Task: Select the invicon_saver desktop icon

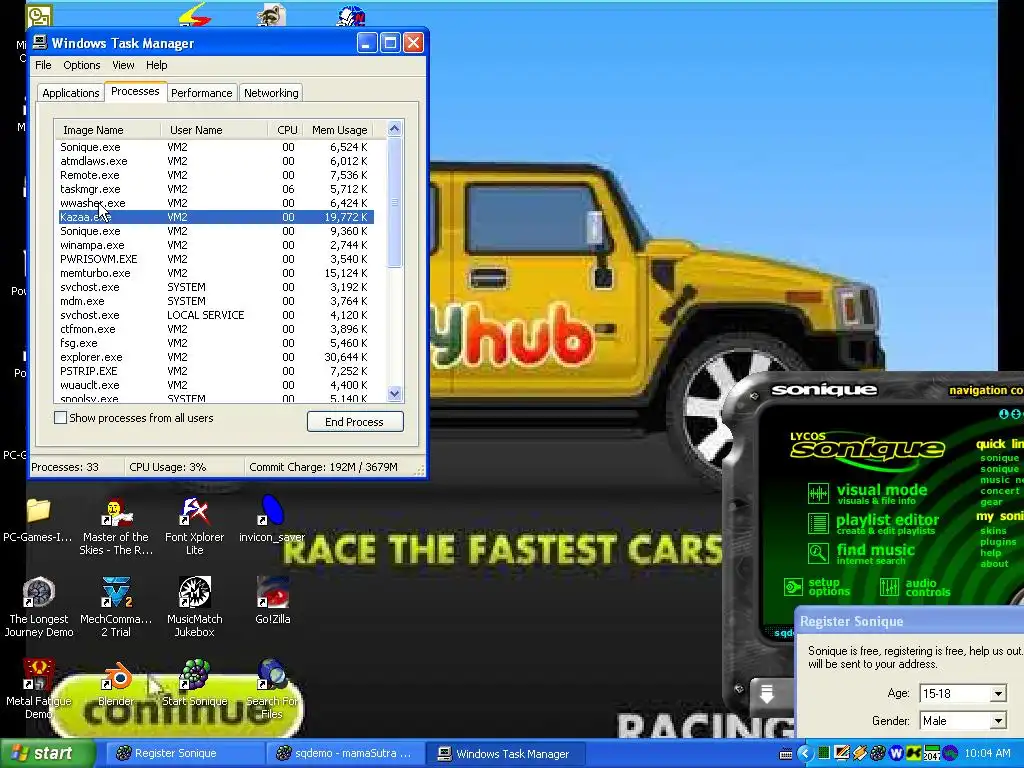Action: click(x=272, y=519)
